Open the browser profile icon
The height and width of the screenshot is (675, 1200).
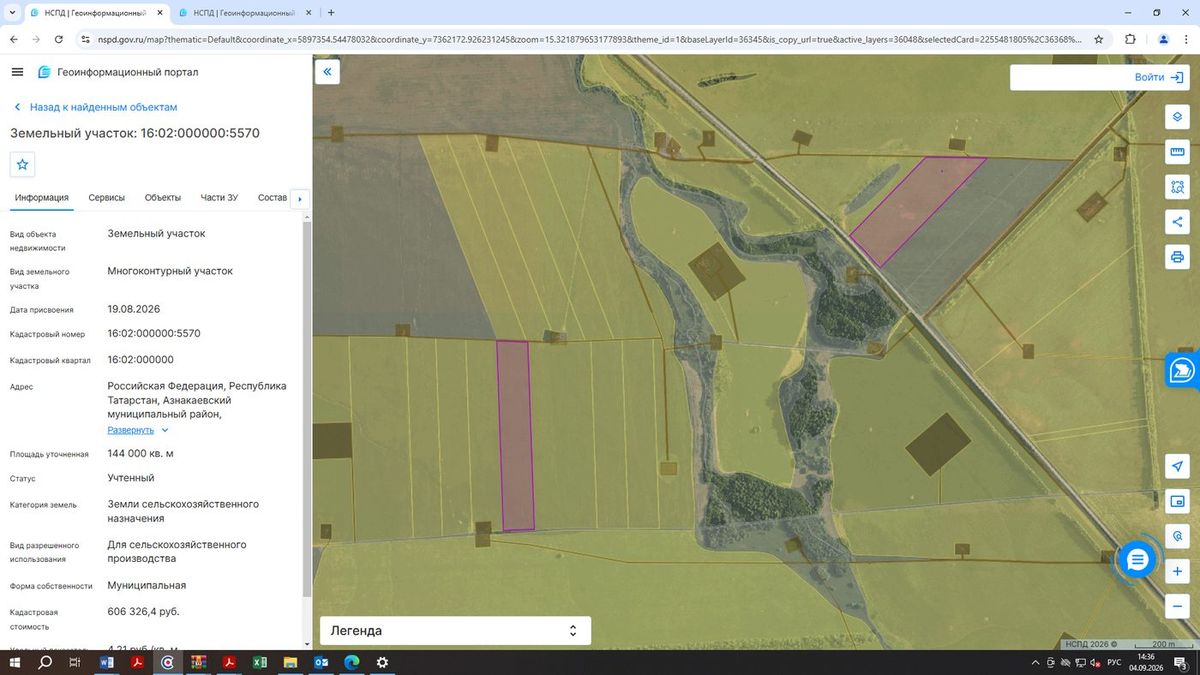1163,39
